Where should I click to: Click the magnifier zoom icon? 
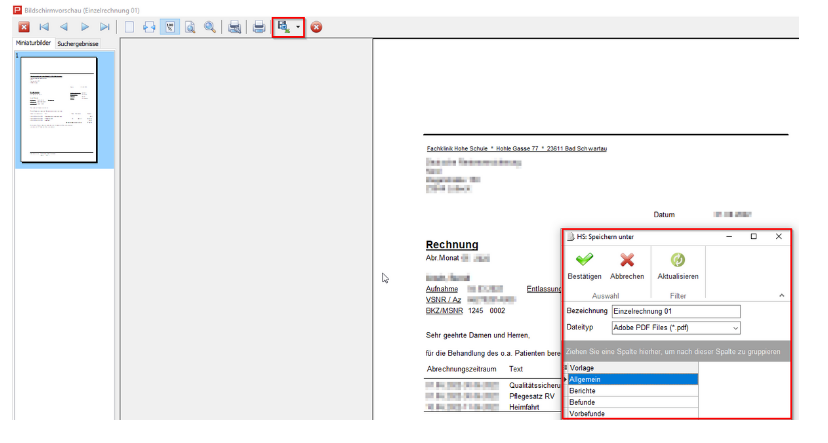pos(210,27)
